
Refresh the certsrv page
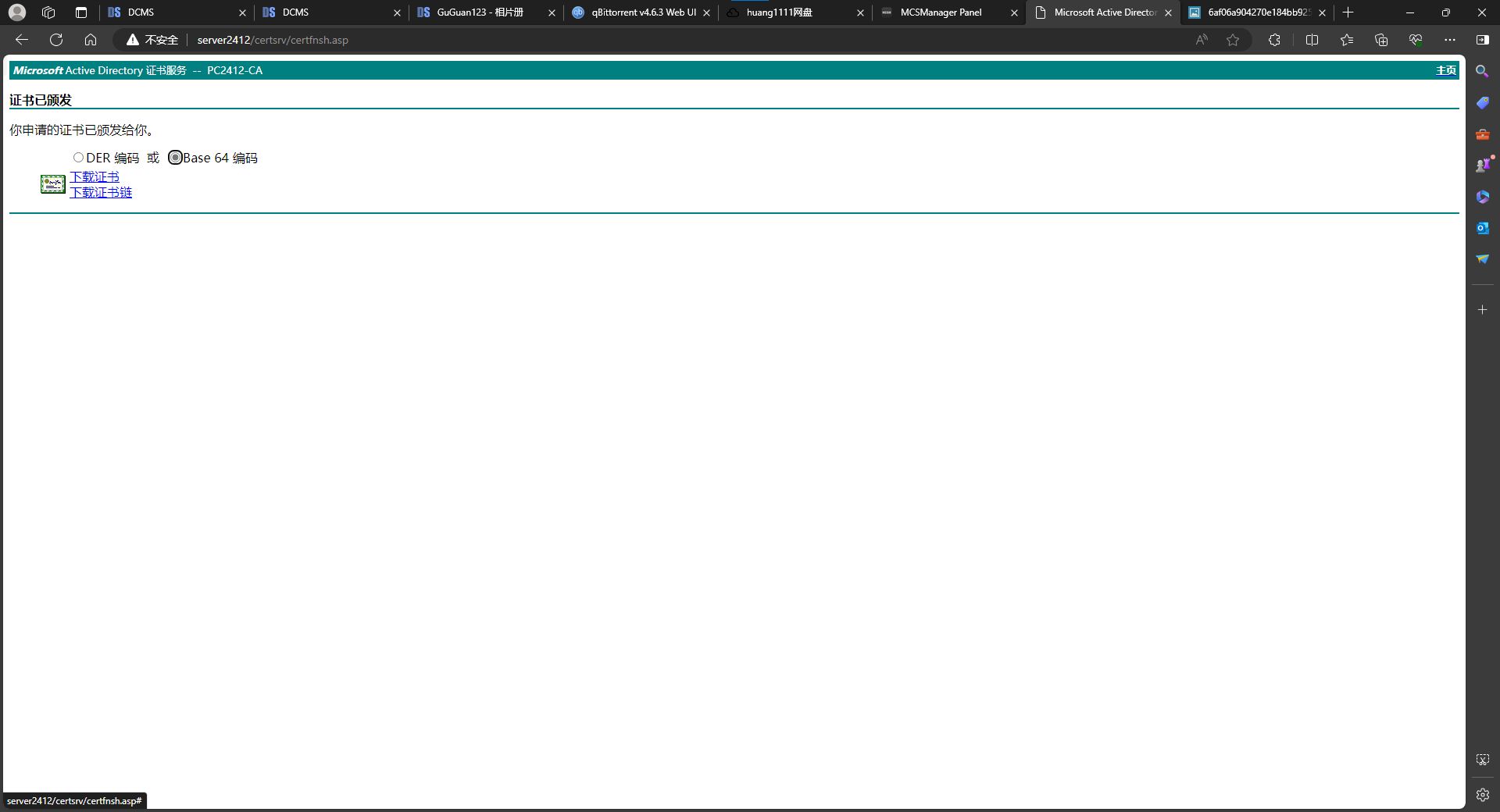pyautogui.click(x=56, y=40)
